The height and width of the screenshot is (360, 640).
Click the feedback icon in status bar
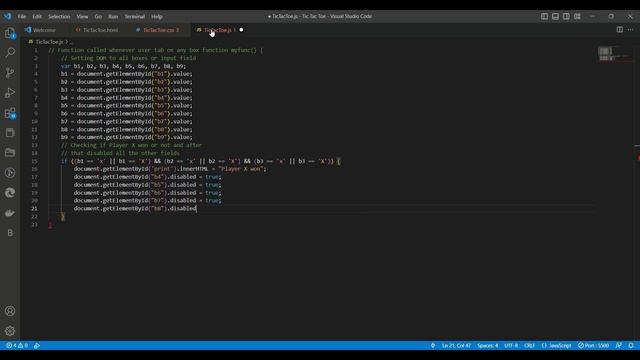coord(619,345)
